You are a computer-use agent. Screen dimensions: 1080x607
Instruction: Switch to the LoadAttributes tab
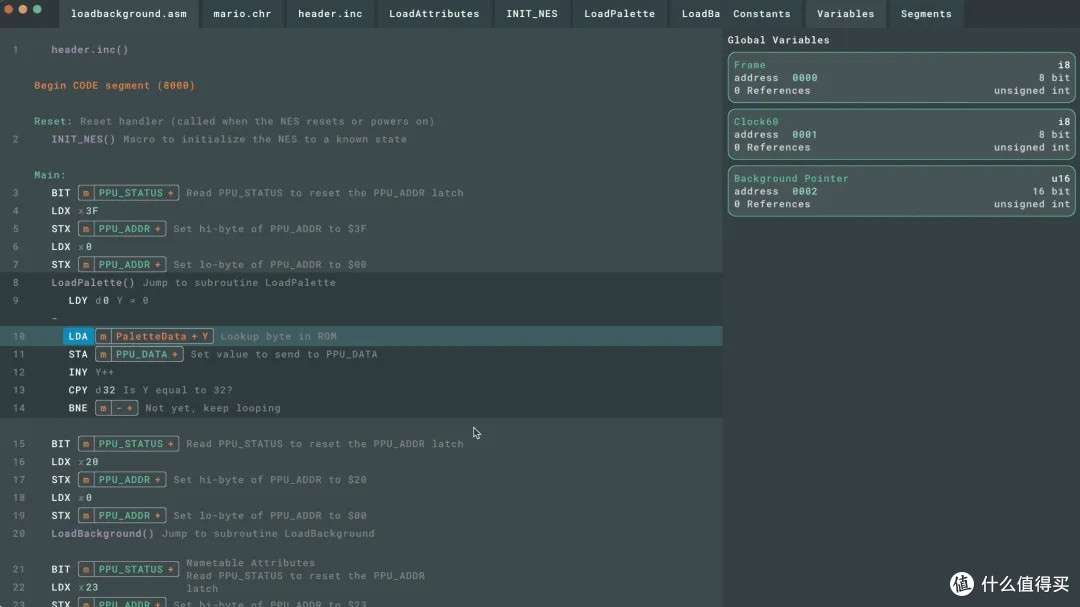click(x=434, y=14)
